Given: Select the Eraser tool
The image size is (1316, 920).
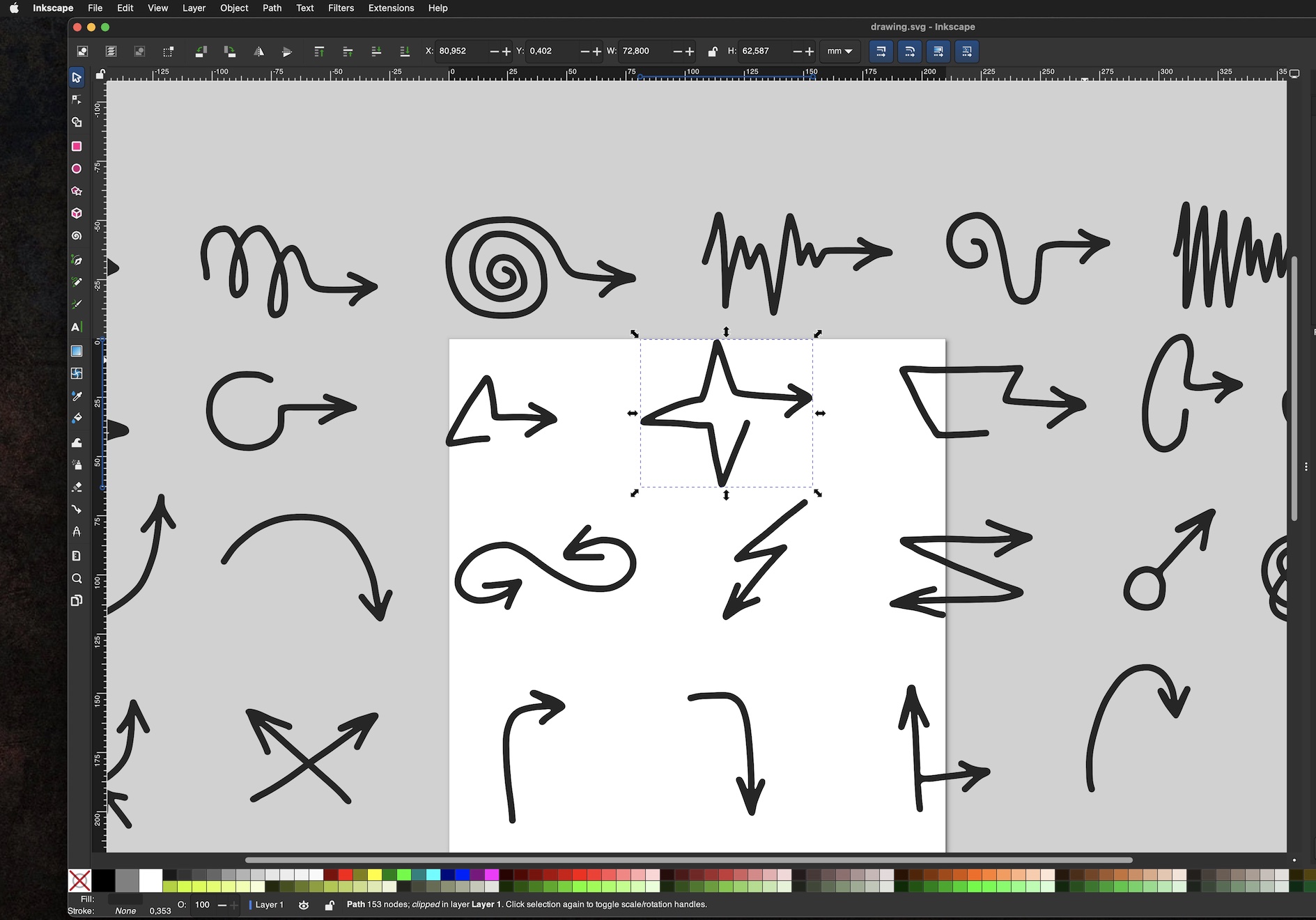Looking at the screenshot, I should [x=77, y=487].
